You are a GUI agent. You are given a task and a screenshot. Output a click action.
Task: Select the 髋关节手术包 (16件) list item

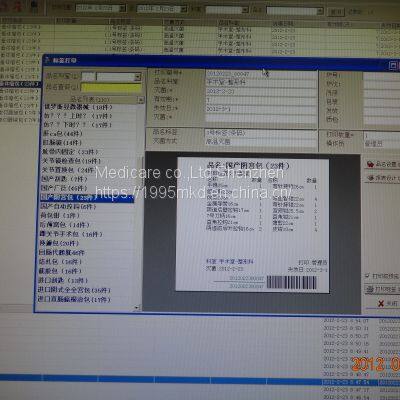[x=71, y=234]
